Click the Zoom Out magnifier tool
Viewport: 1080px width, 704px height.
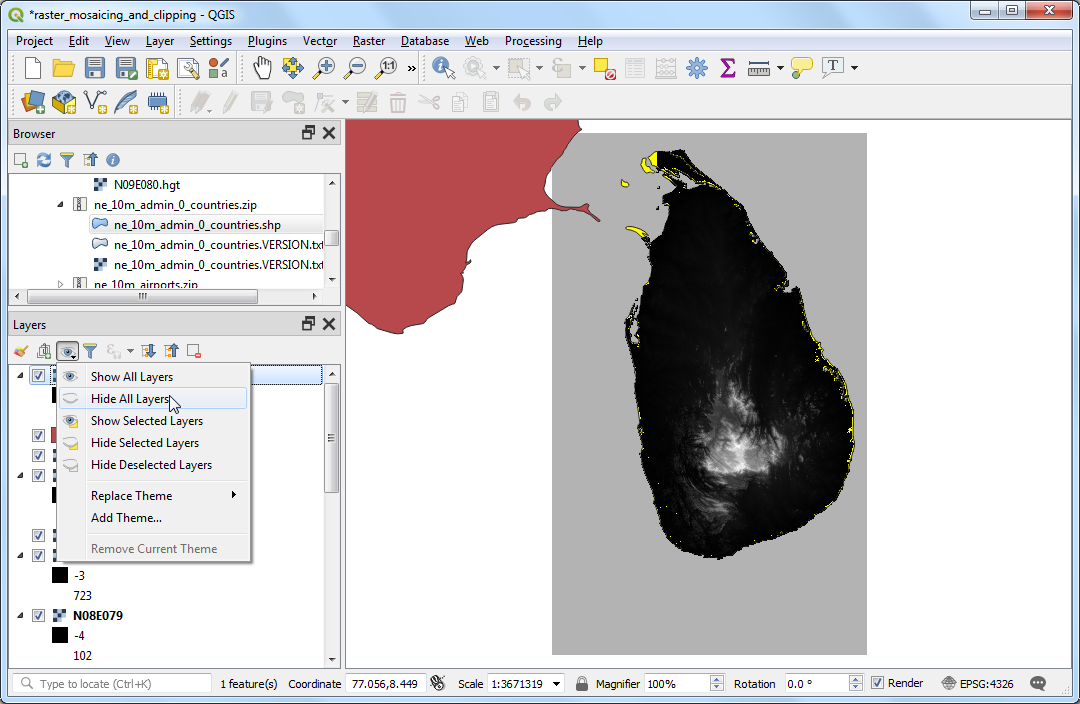355,68
